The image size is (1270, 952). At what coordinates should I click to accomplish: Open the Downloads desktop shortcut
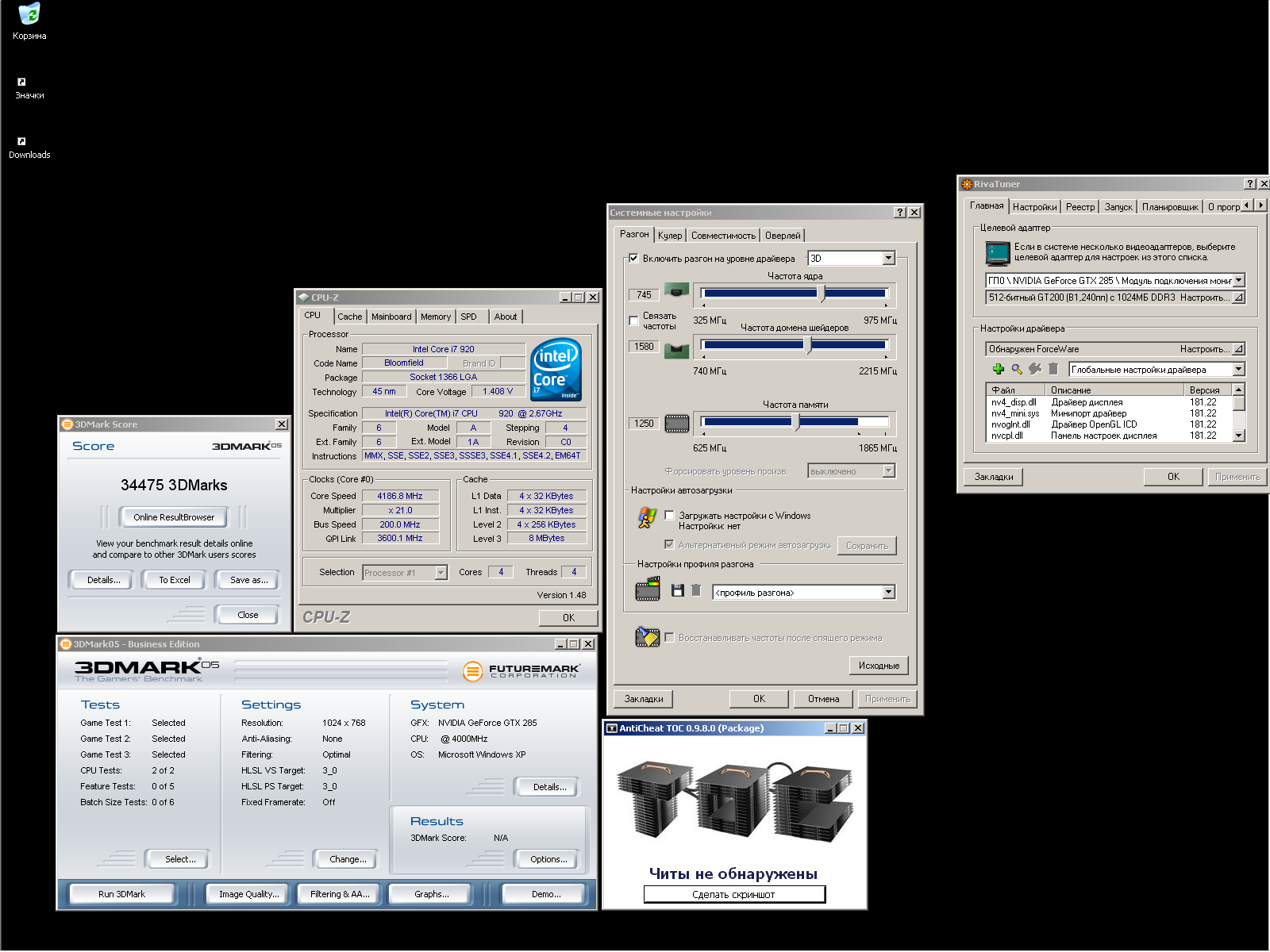pos(29,148)
